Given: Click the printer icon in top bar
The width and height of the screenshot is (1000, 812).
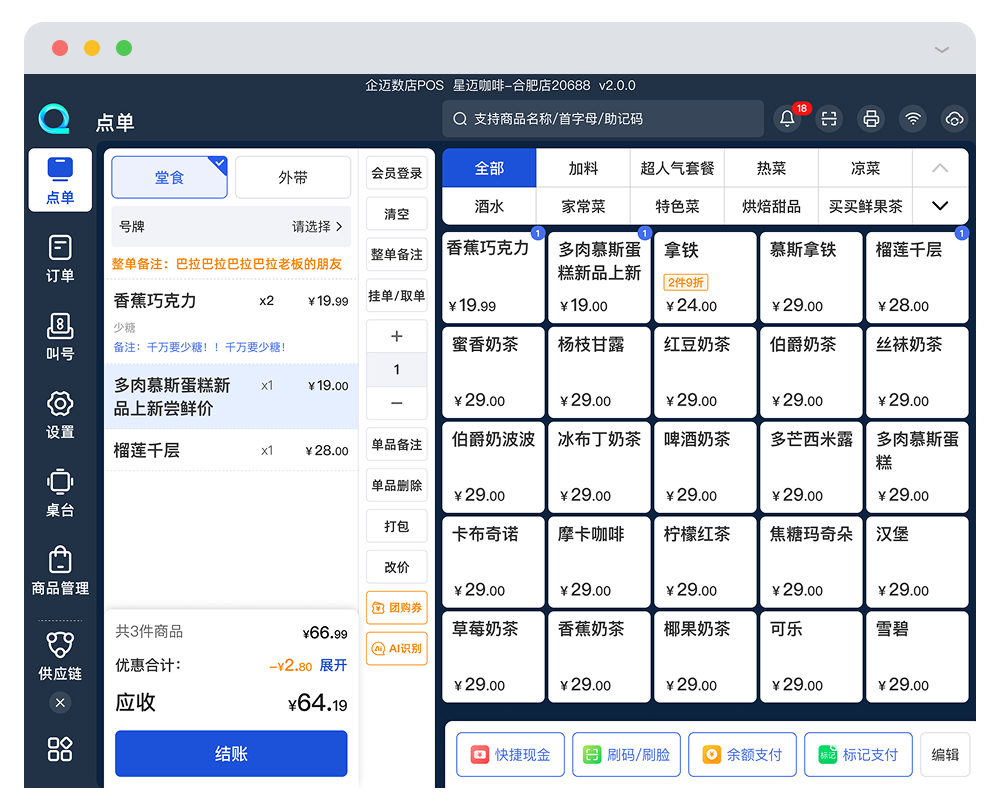Looking at the screenshot, I should (871, 119).
